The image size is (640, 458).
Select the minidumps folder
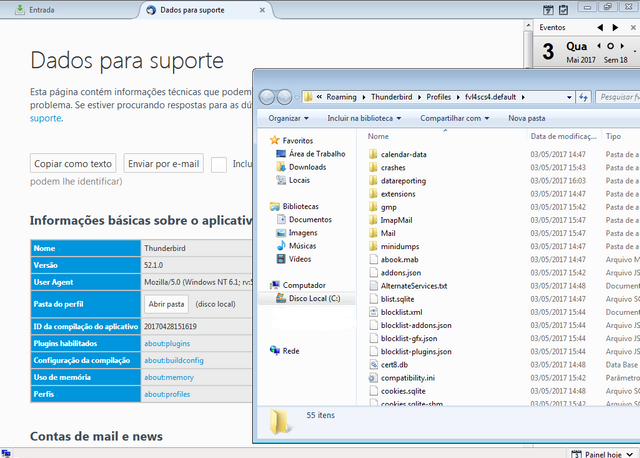(x=393, y=246)
